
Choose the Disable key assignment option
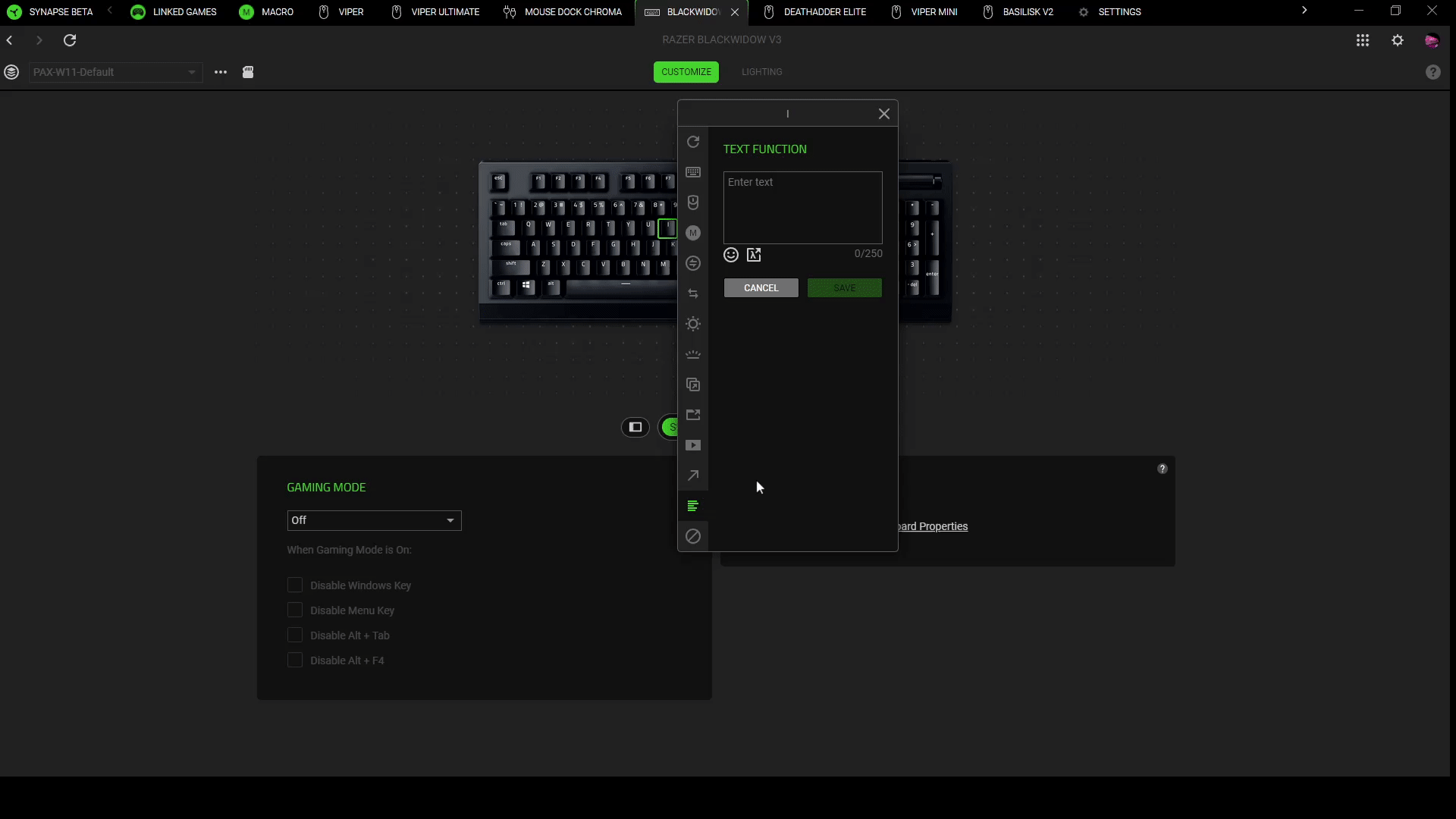pyautogui.click(x=693, y=536)
